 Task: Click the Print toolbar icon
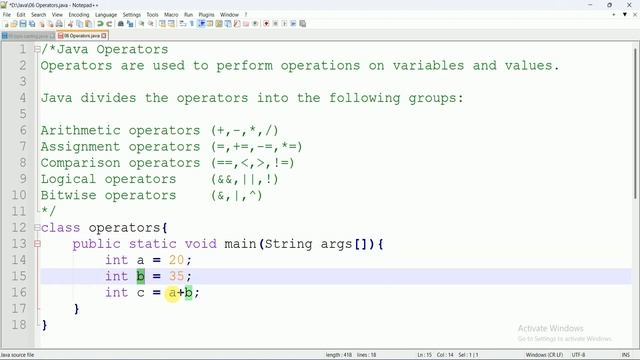(59, 24)
